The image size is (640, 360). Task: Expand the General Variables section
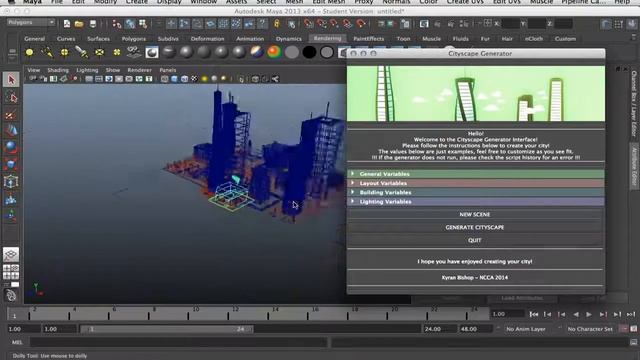pyautogui.click(x=476, y=174)
